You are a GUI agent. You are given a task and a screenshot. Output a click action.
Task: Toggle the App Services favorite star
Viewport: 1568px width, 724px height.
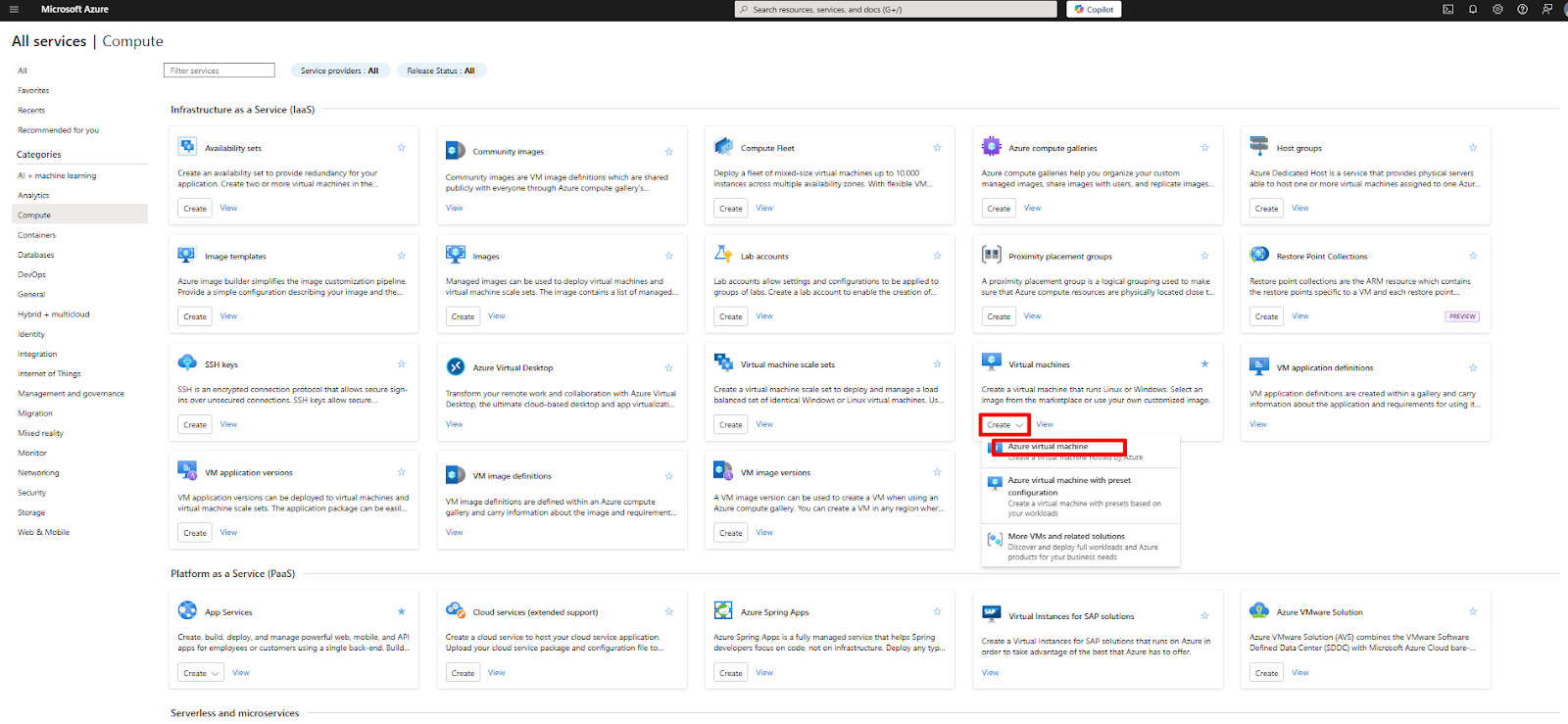401,611
